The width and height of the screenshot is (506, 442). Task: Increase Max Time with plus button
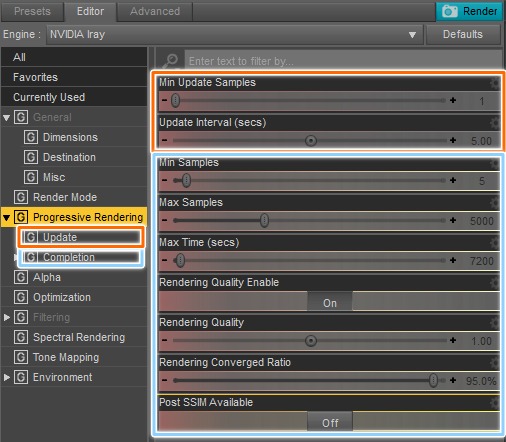pos(453,260)
